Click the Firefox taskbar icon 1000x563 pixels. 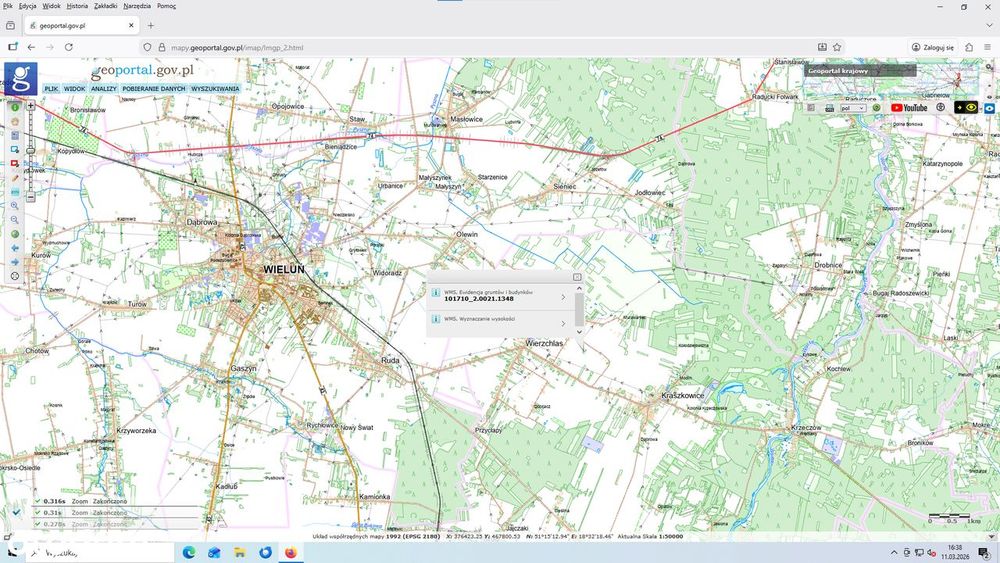[x=291, y=552]
